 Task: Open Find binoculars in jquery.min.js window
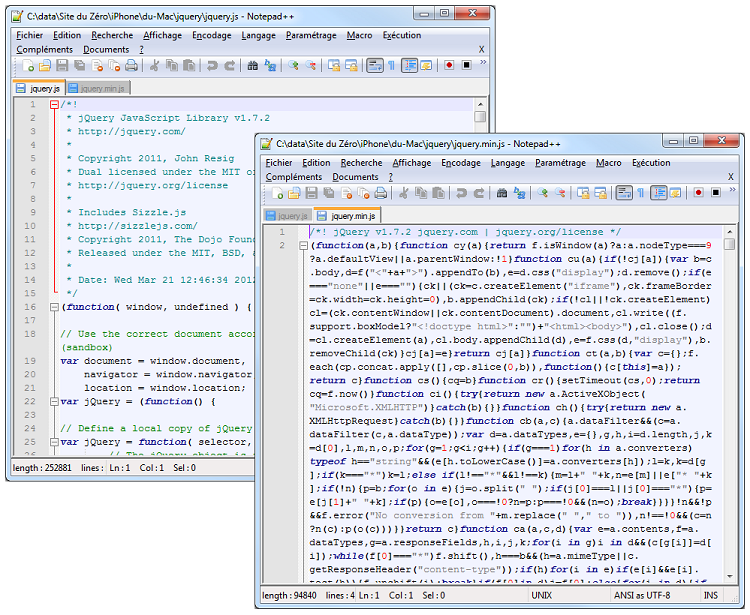tap(502, 193)
